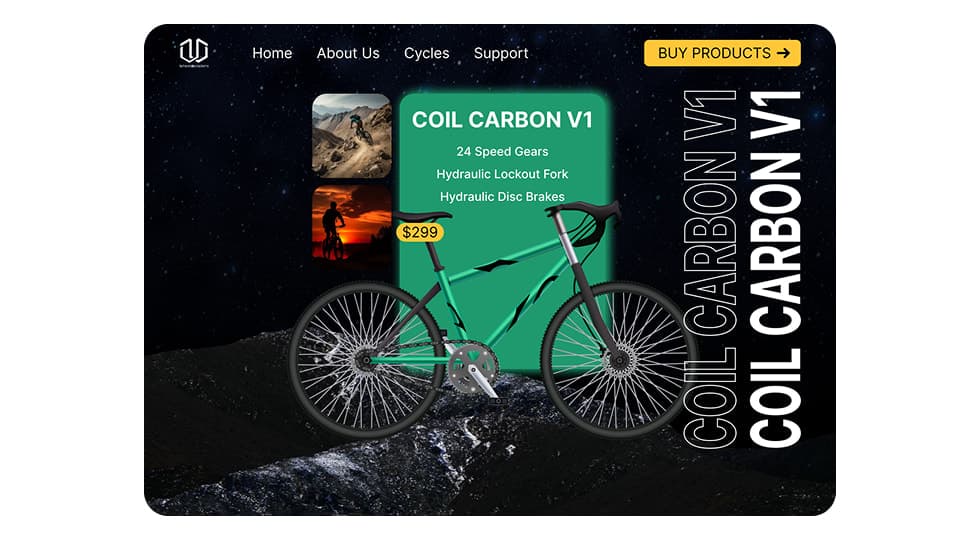This screenshot has width=980, height=540.
Task: Click the site logo in the header
Action: pos(194,52)
